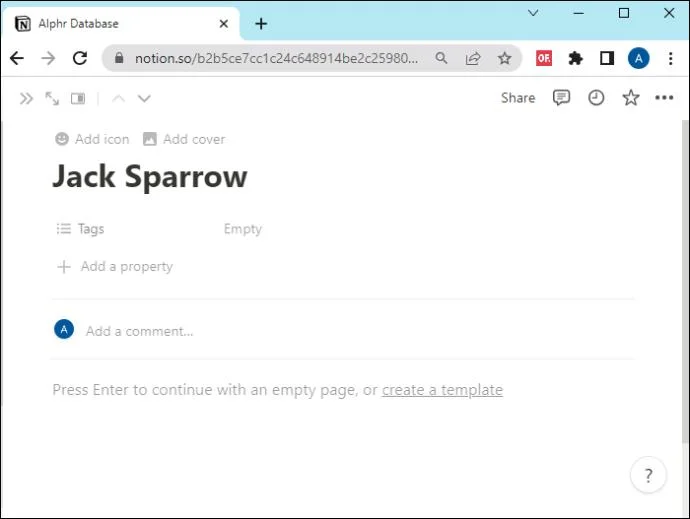Click Add icon for the page

point(92,139)
